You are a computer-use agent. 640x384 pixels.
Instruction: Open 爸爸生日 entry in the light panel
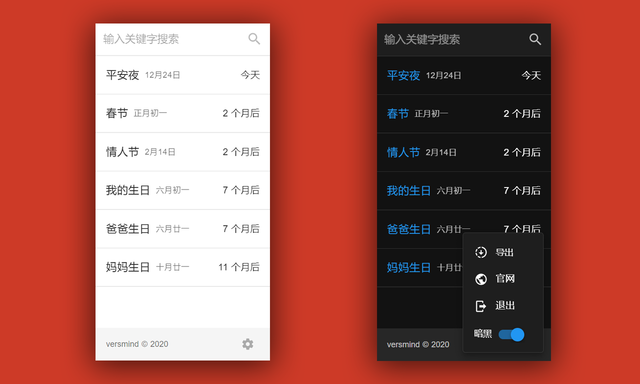(182, 229)
